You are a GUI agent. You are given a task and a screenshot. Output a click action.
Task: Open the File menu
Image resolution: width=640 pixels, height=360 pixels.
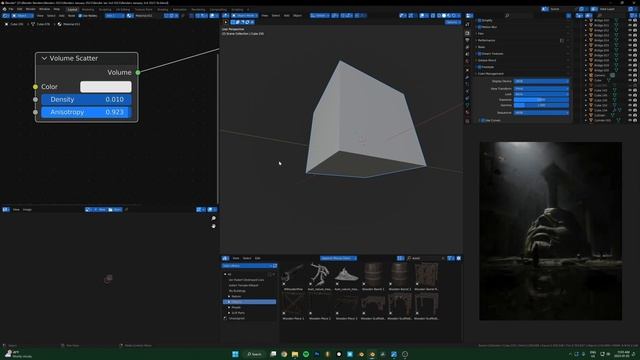coord(11,9)
